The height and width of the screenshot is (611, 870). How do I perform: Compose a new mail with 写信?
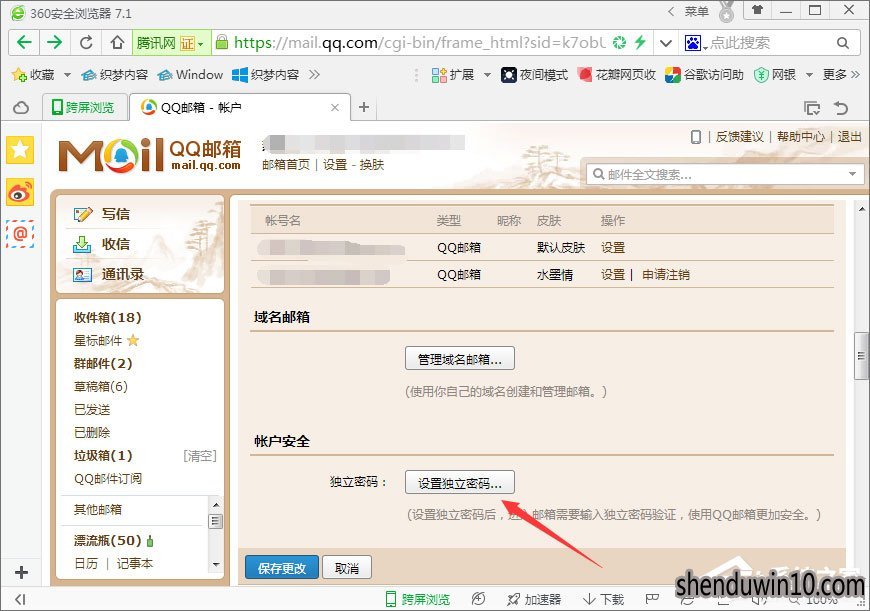115,214
